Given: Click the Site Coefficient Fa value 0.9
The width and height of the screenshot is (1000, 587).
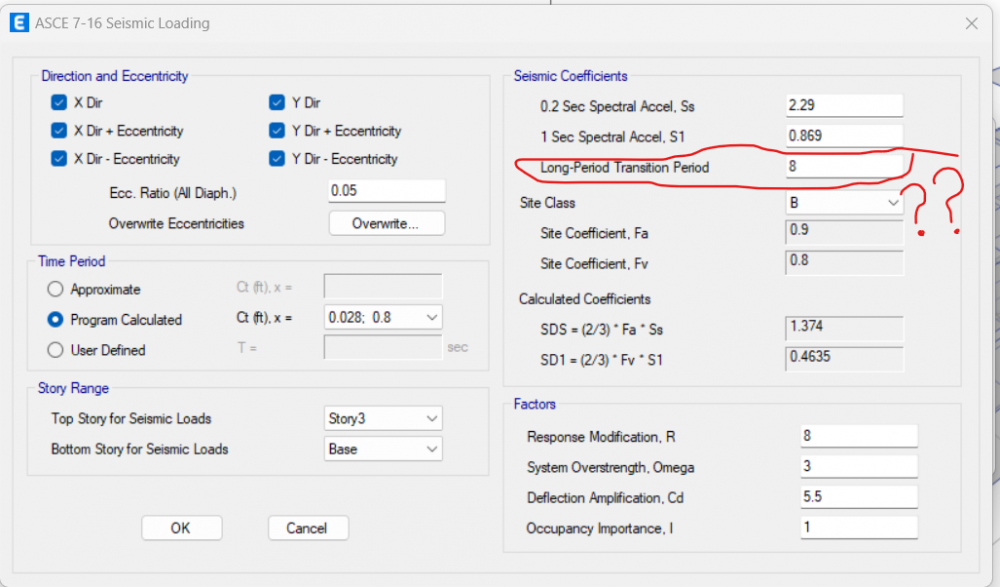Looking at the screenshot, I should pyautogui.click(x=844, y=232).
